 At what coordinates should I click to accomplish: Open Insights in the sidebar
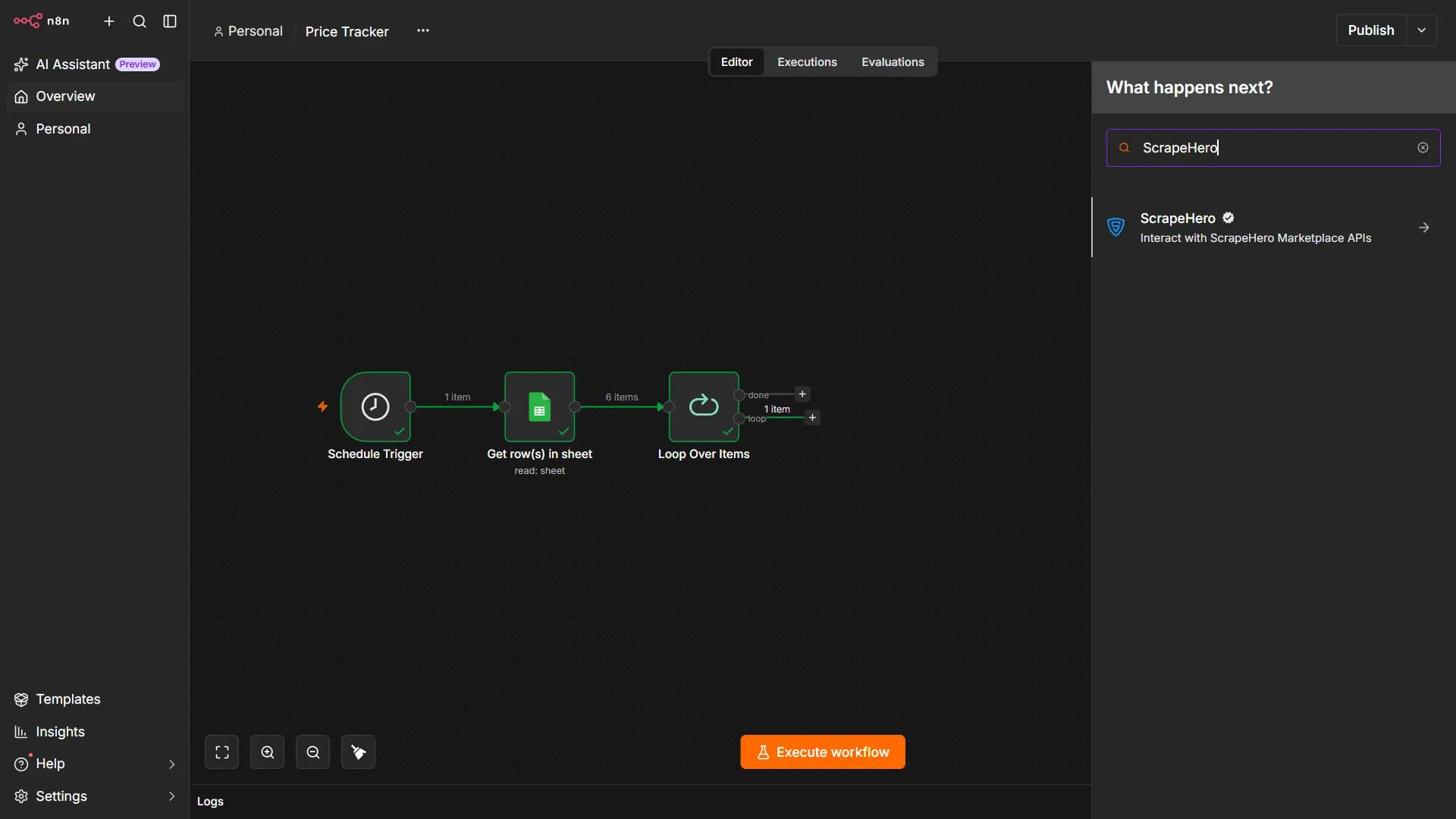(x=94, y=732)
